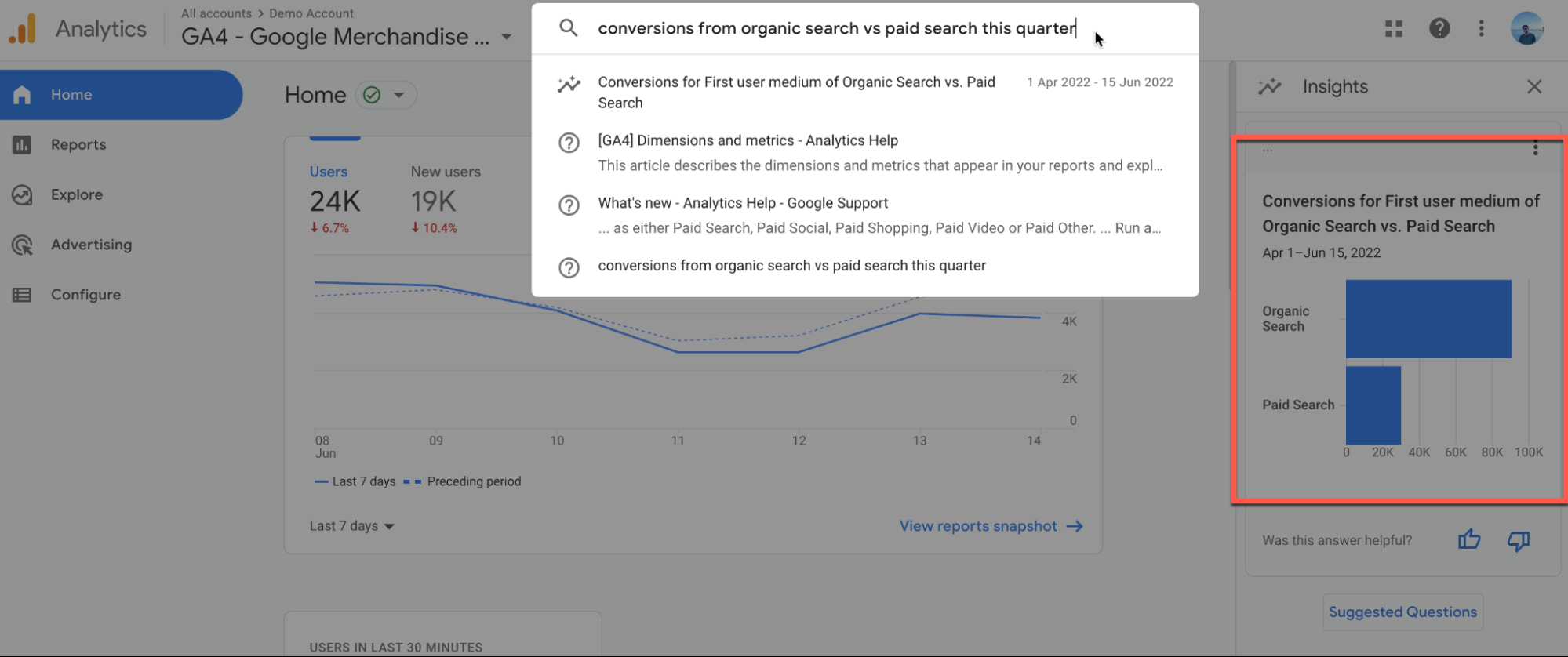Viewport: 1568px width, 657px height.
Task: Close the Insights panel
Action: [1534, 86]
